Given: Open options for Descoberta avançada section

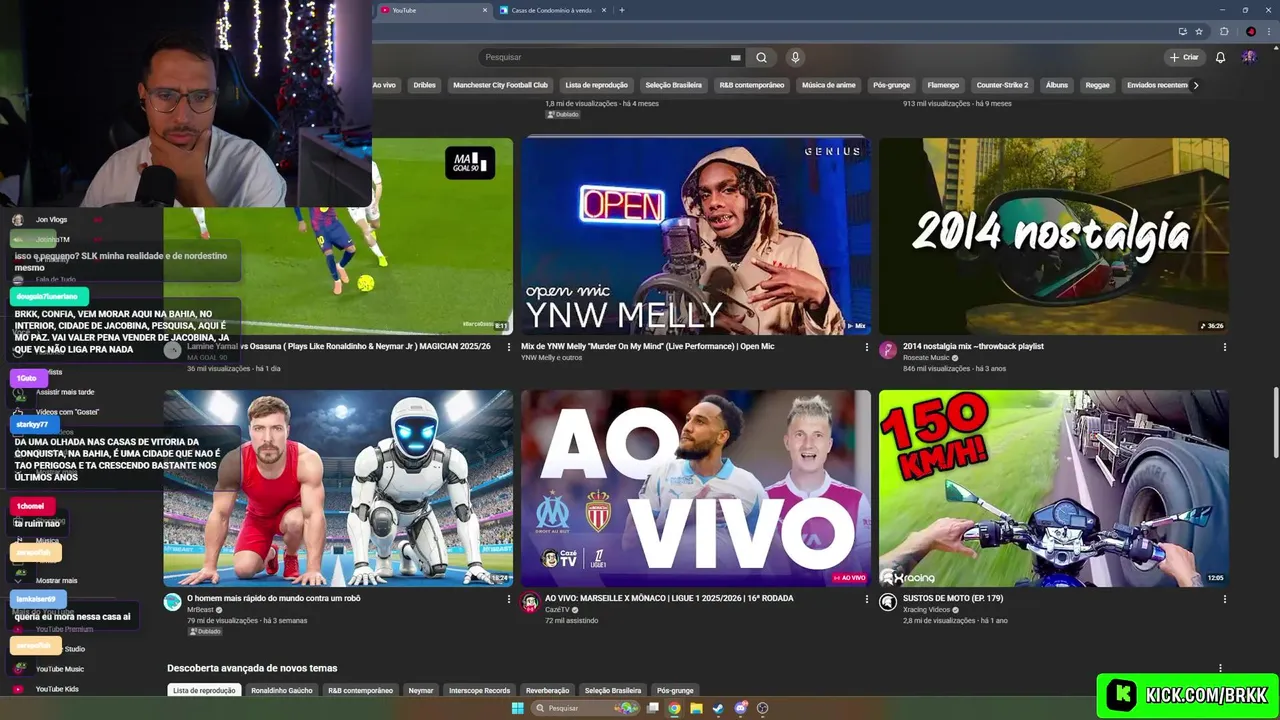Looking at the screenshot, I should (1220, 668).
